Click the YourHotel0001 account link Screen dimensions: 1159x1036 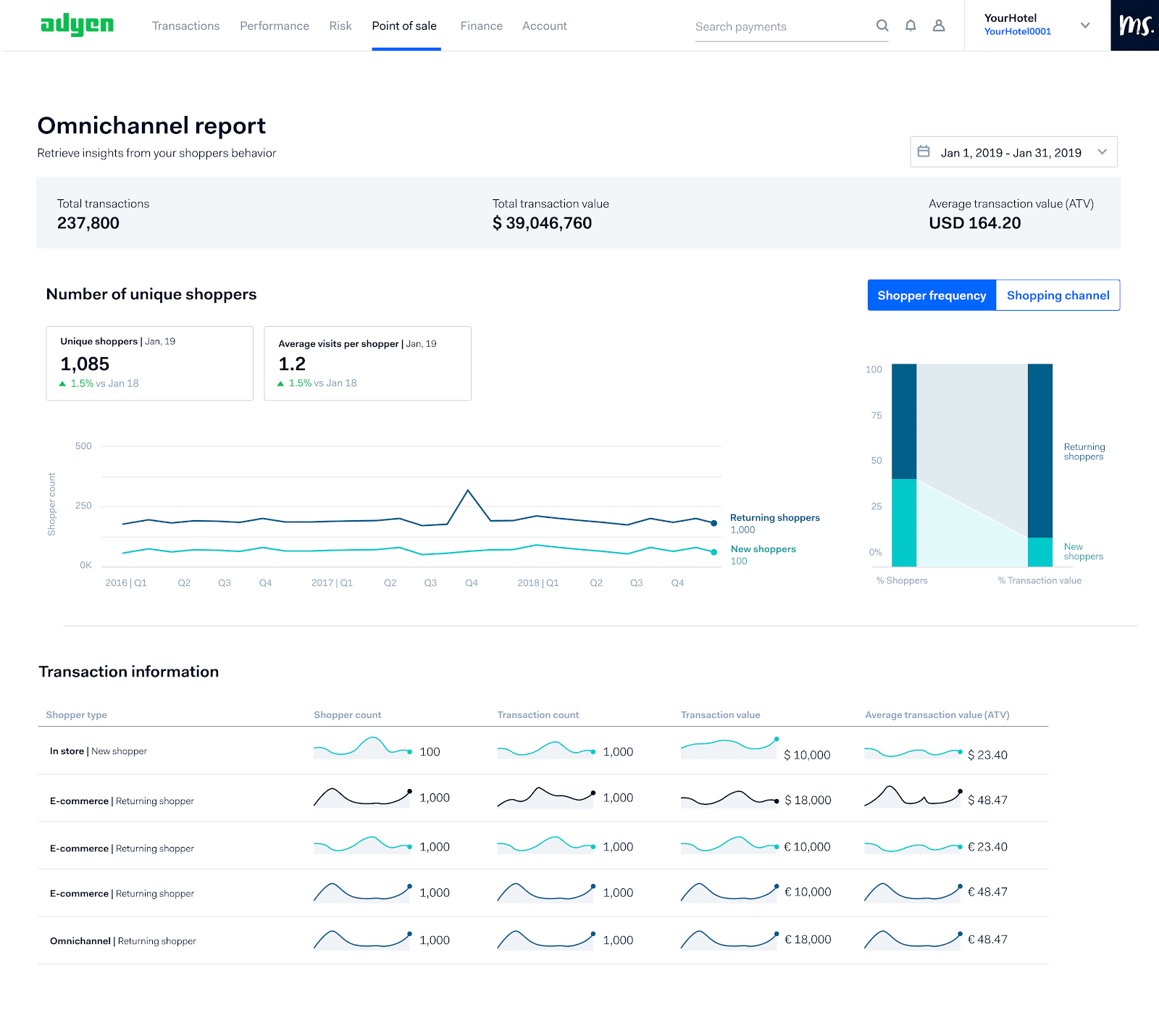[1017, 32]
